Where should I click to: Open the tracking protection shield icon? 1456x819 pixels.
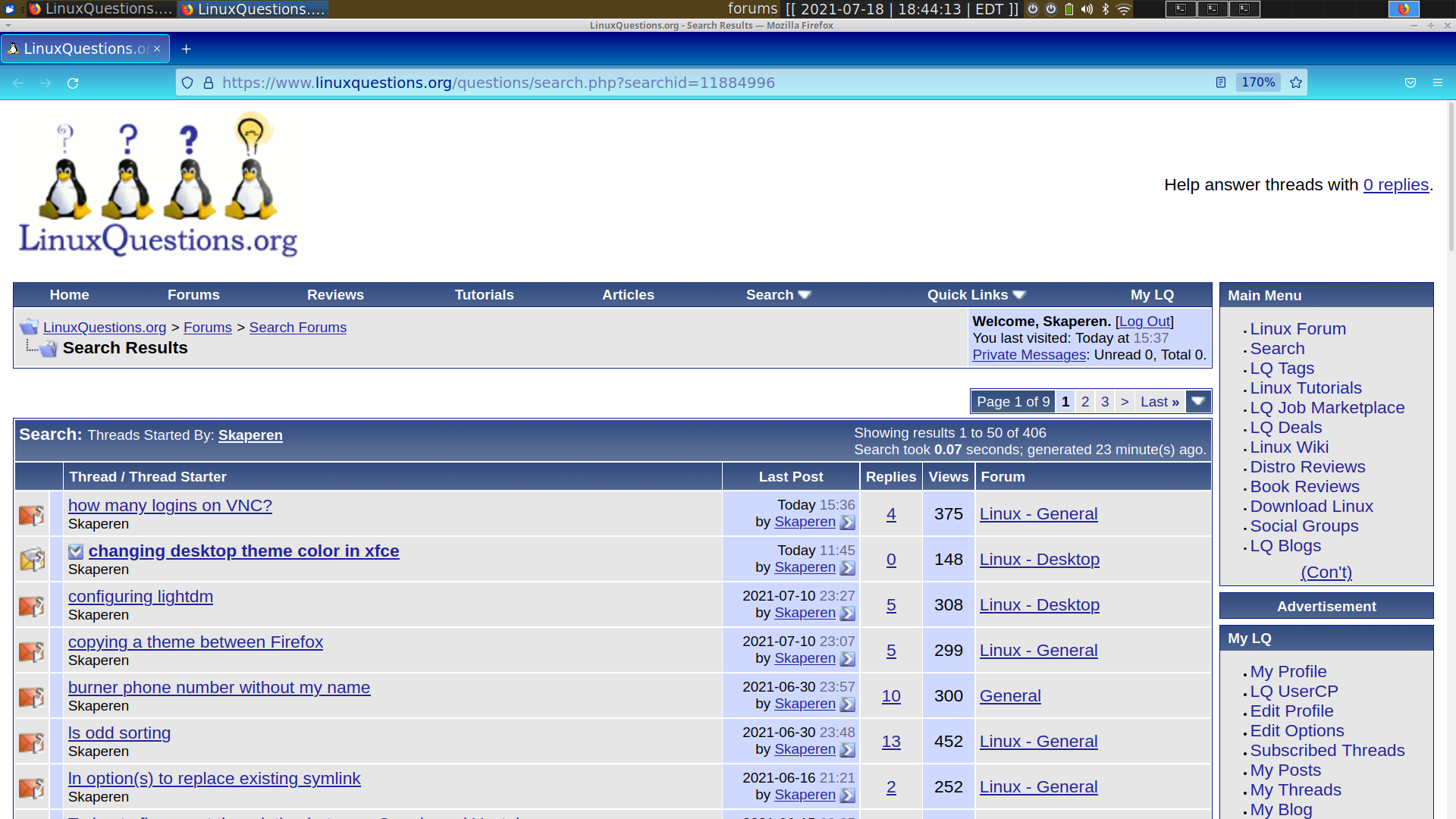pyautogui.click(x=187, y=83)
